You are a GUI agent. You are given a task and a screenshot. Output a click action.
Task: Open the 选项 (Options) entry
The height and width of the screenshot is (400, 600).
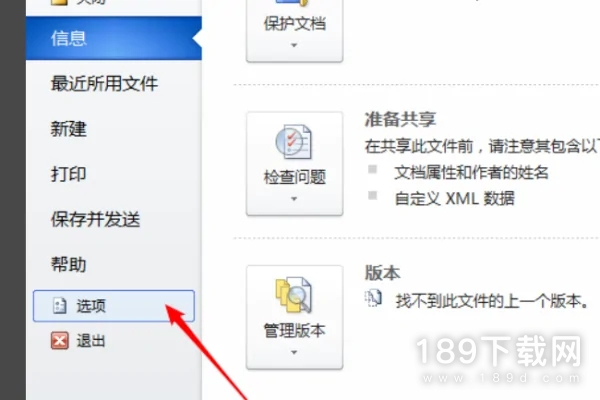point(114,306)
